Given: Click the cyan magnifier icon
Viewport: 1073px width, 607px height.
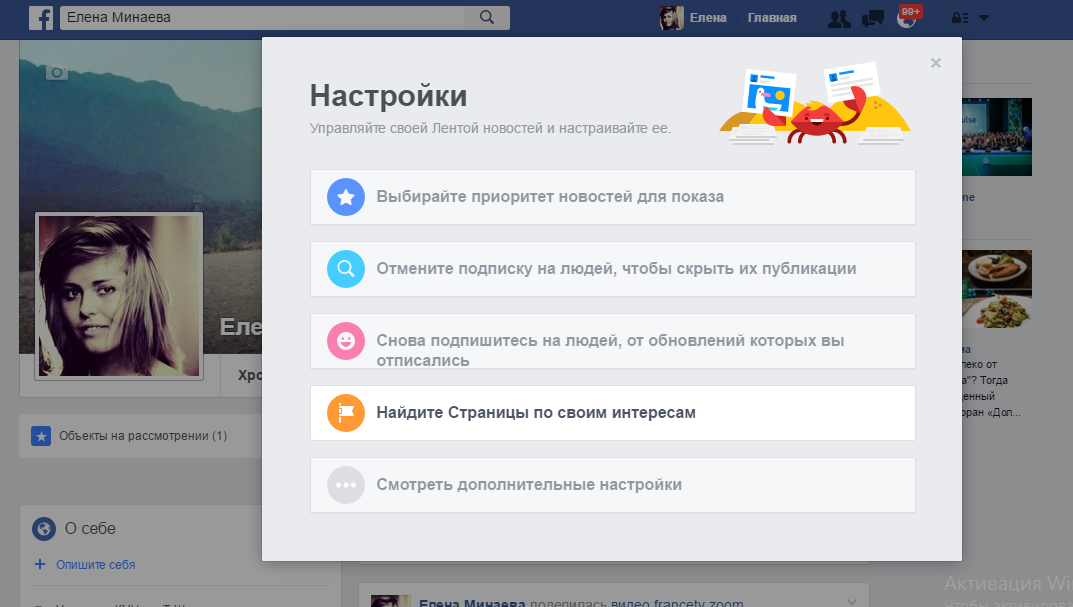Looking at the screenshot, I should (346, 269).
